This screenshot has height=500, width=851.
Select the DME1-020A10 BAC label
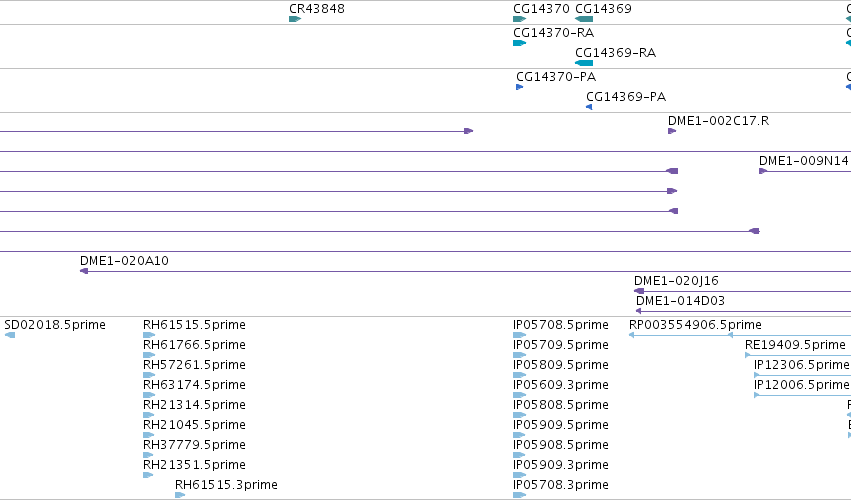tap(124, 261)
